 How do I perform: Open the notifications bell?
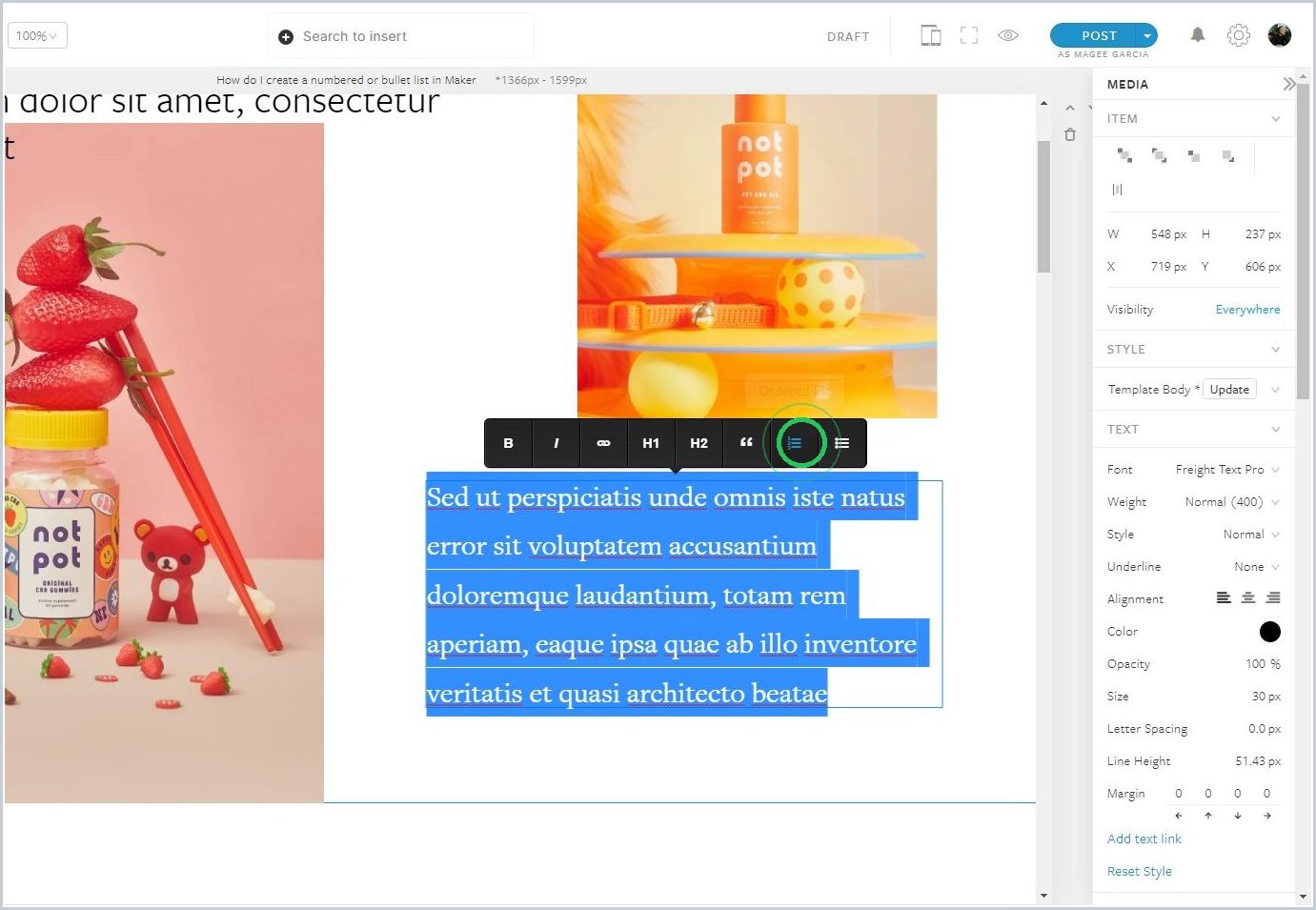click(x=1198, y=35)
